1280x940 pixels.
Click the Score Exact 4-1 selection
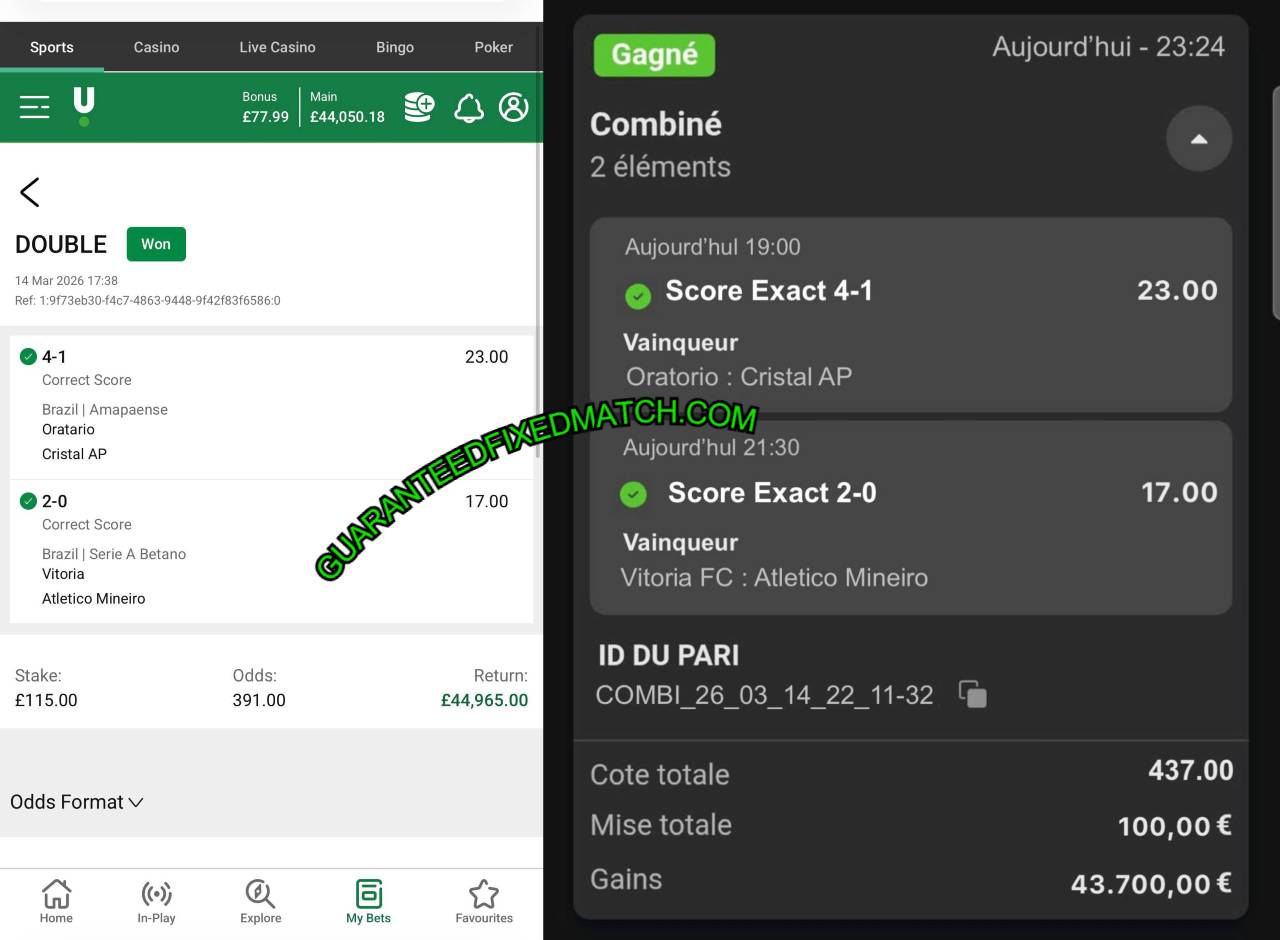click(769, 291)
